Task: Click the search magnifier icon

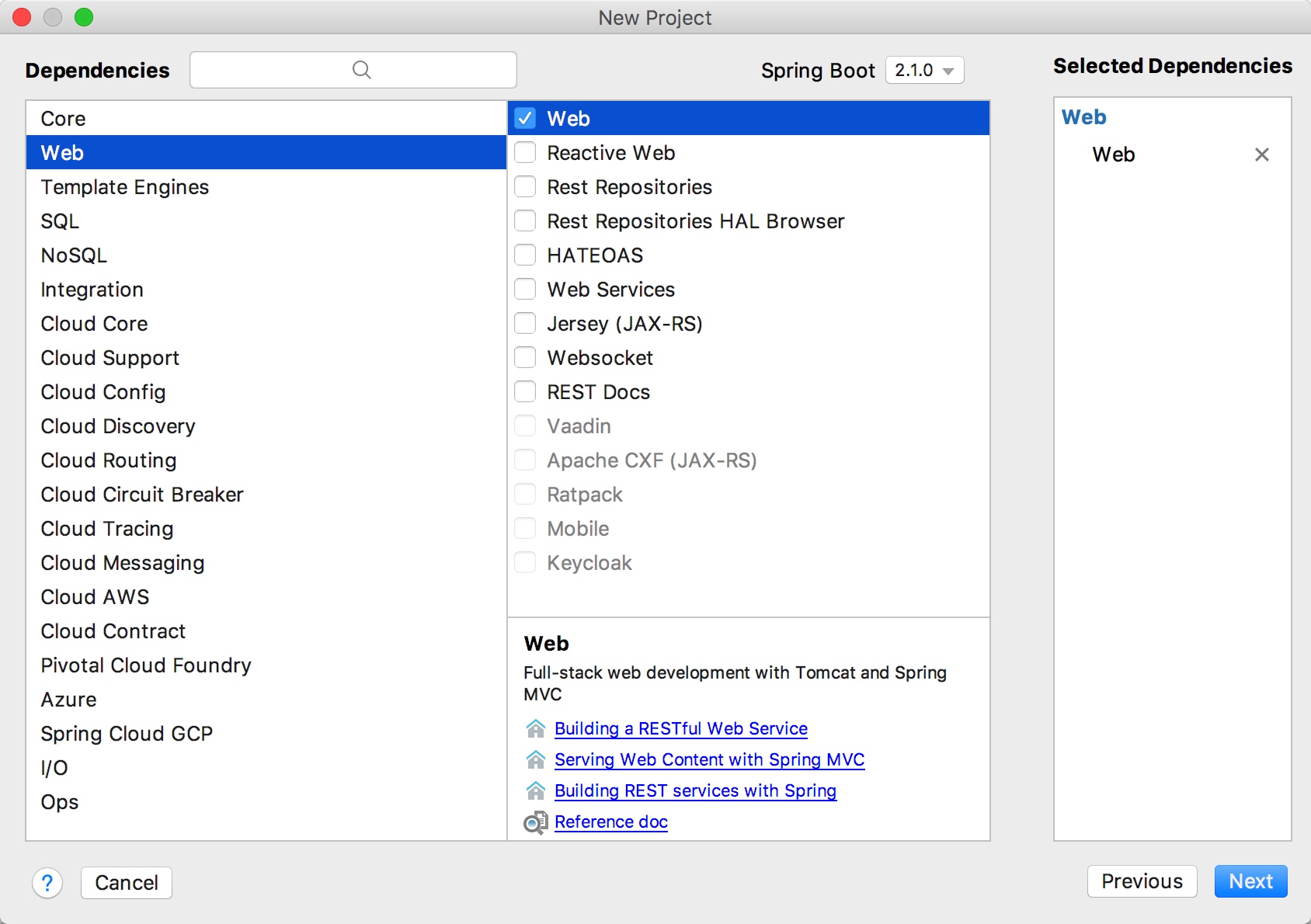Action: [x=361, y=70]
